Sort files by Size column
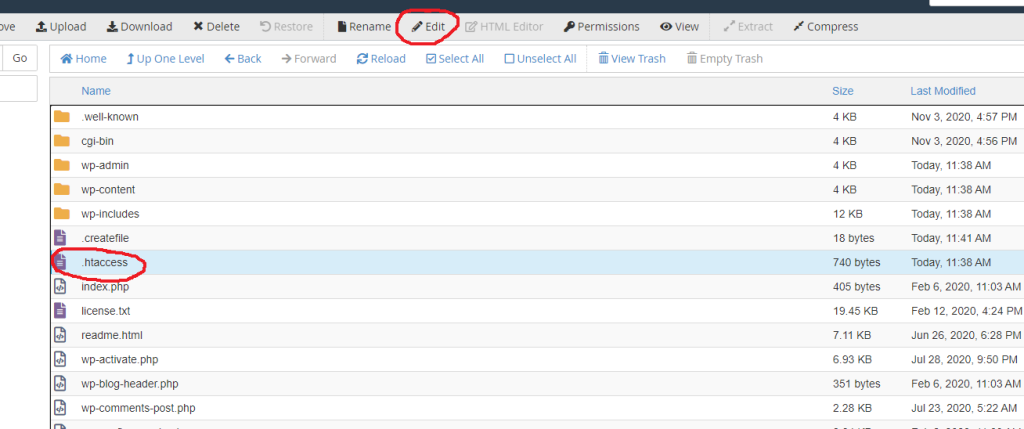 pyautogui.click(x=842, y=91)
